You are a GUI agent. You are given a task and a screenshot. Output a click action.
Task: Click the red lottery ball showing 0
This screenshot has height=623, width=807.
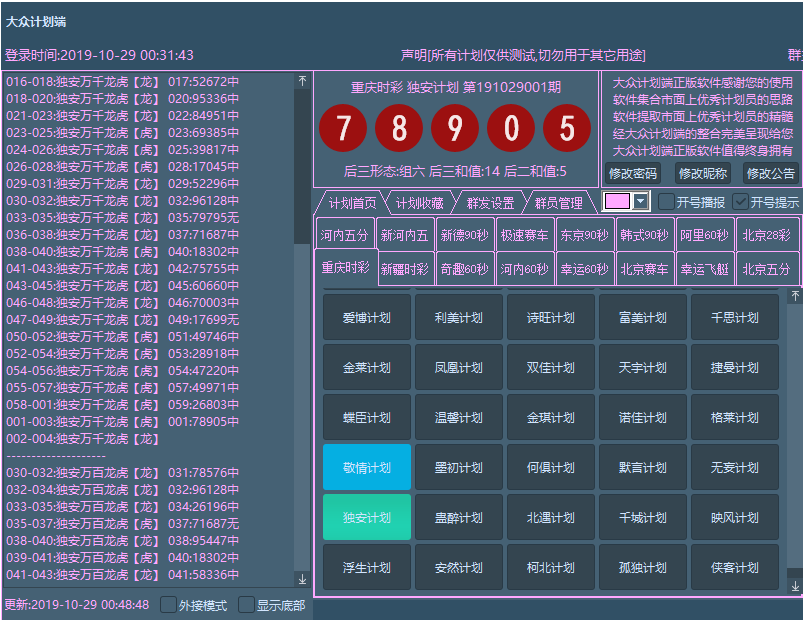(511, 129)
